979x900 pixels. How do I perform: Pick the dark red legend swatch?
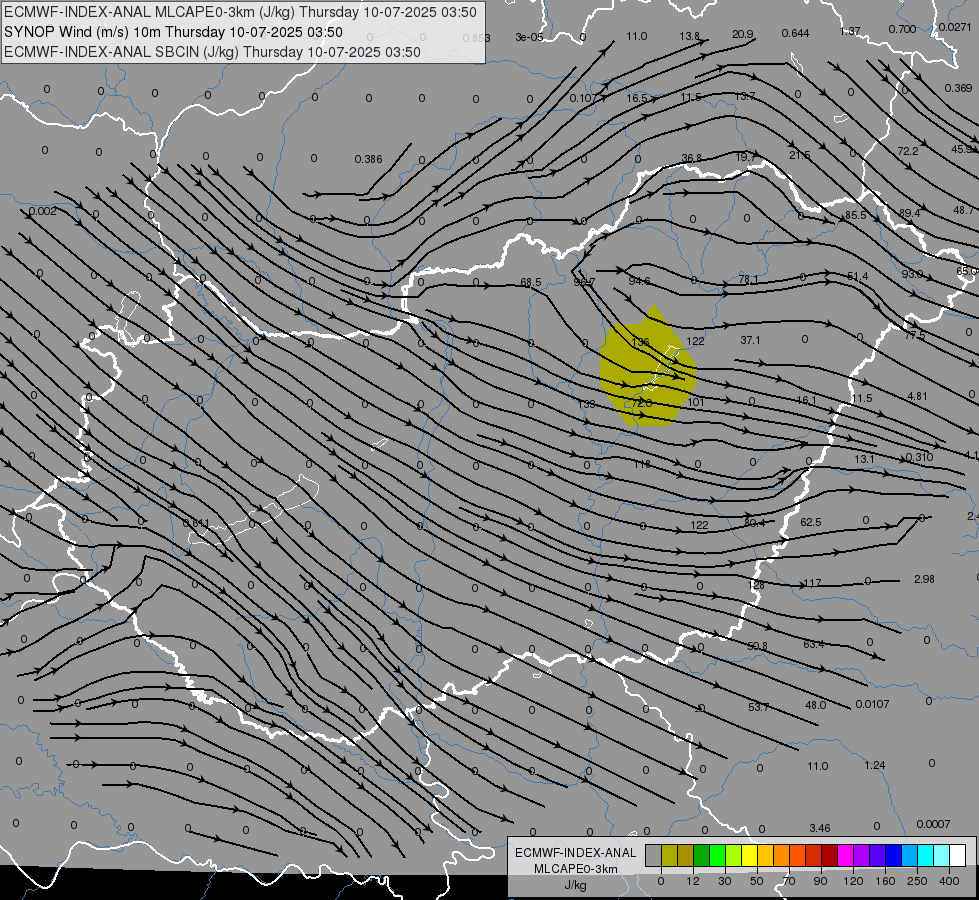coord(829,856)
